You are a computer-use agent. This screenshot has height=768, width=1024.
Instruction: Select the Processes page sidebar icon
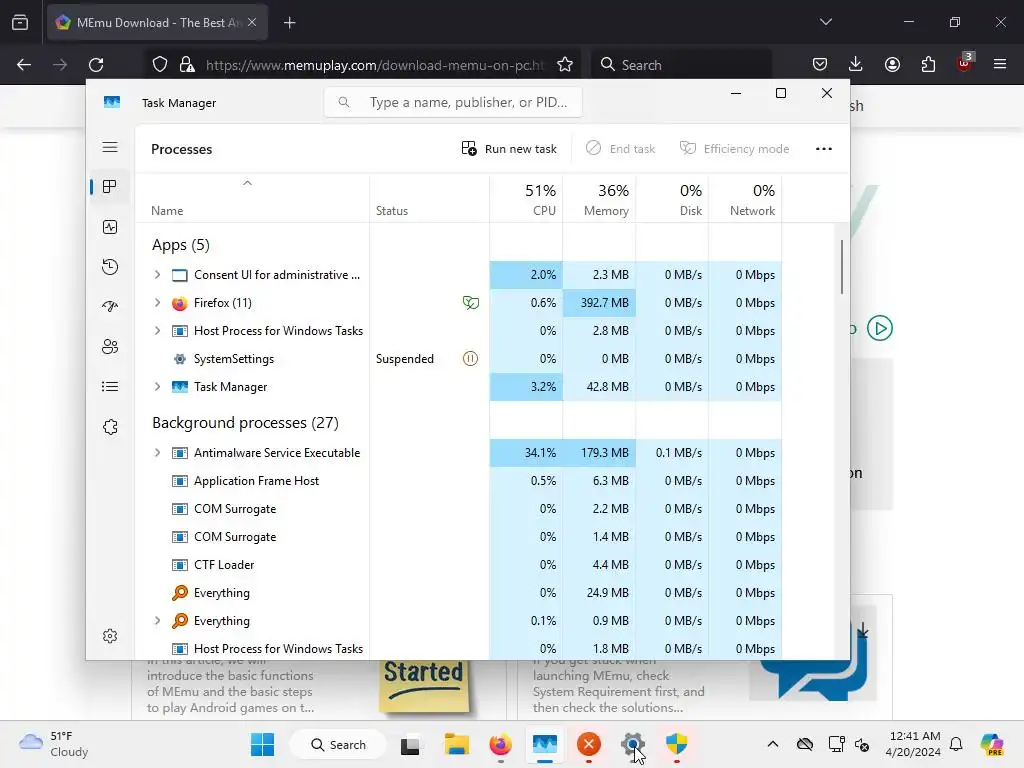pyautogui.click(x=110, y=187)
